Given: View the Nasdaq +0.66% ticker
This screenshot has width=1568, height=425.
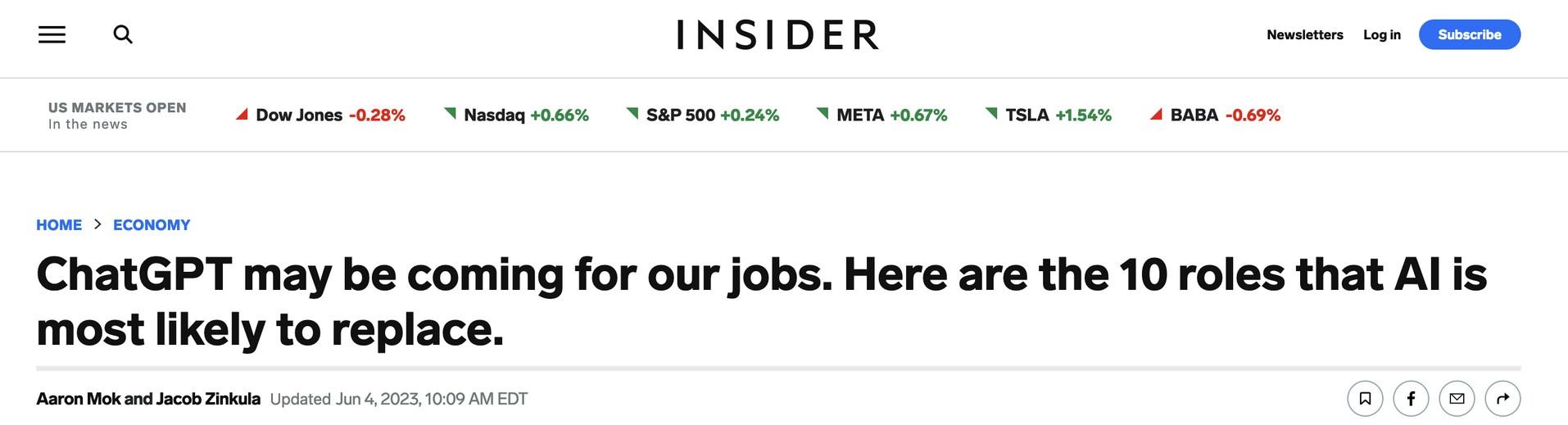Looking at the screenshot, I should tap(517, 115).
